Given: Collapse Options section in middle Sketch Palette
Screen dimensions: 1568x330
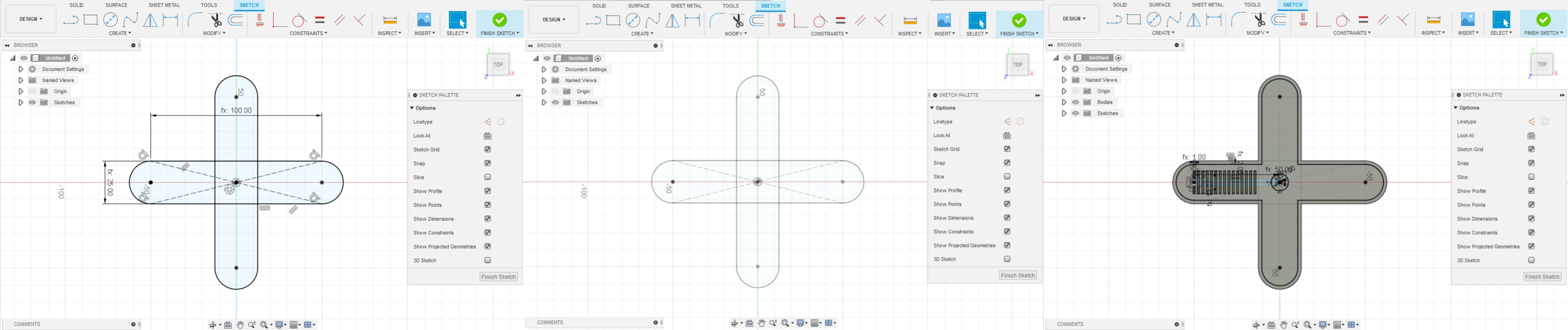Looking at the screenshot, I should (932, 108).
